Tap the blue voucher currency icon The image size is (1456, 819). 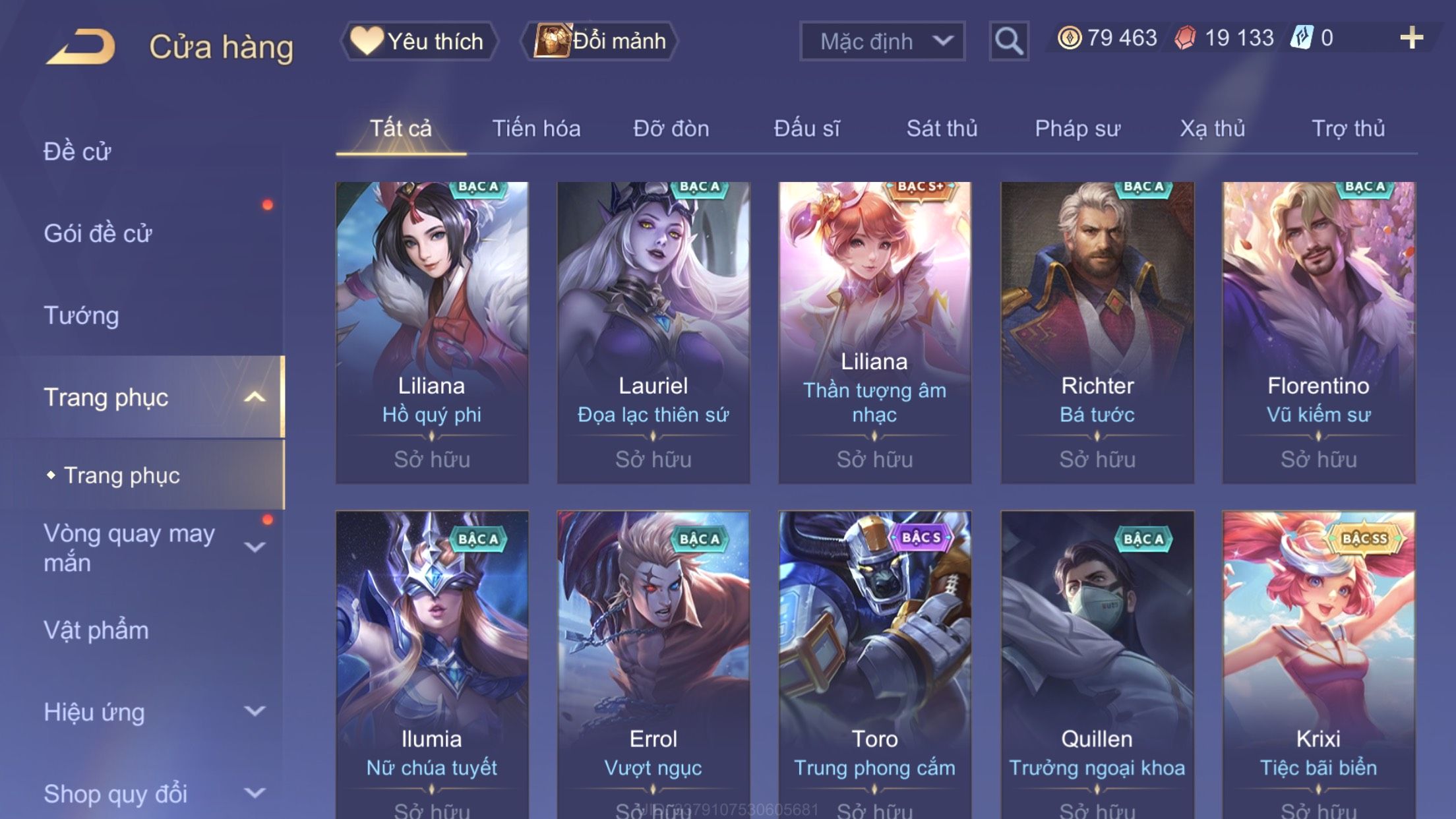pyautogui.click(x=1302, y=38)
